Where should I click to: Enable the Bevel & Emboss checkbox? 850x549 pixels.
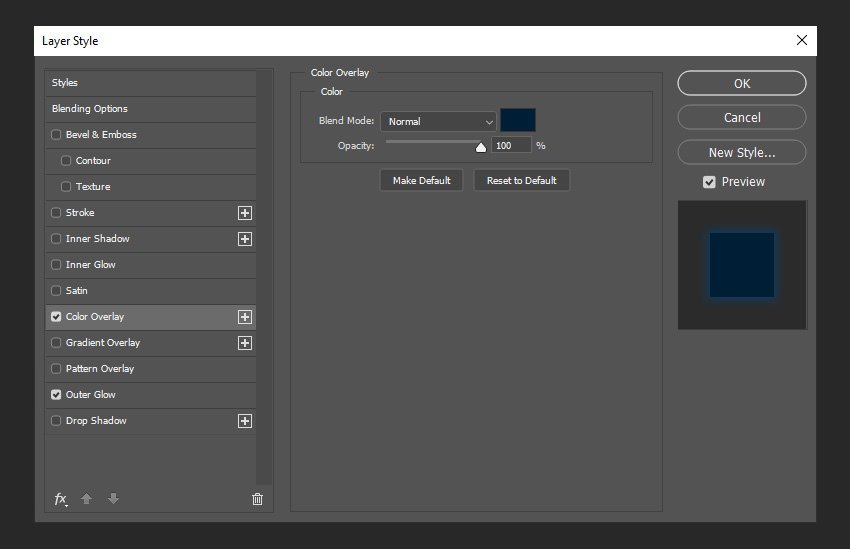[56, 134]
